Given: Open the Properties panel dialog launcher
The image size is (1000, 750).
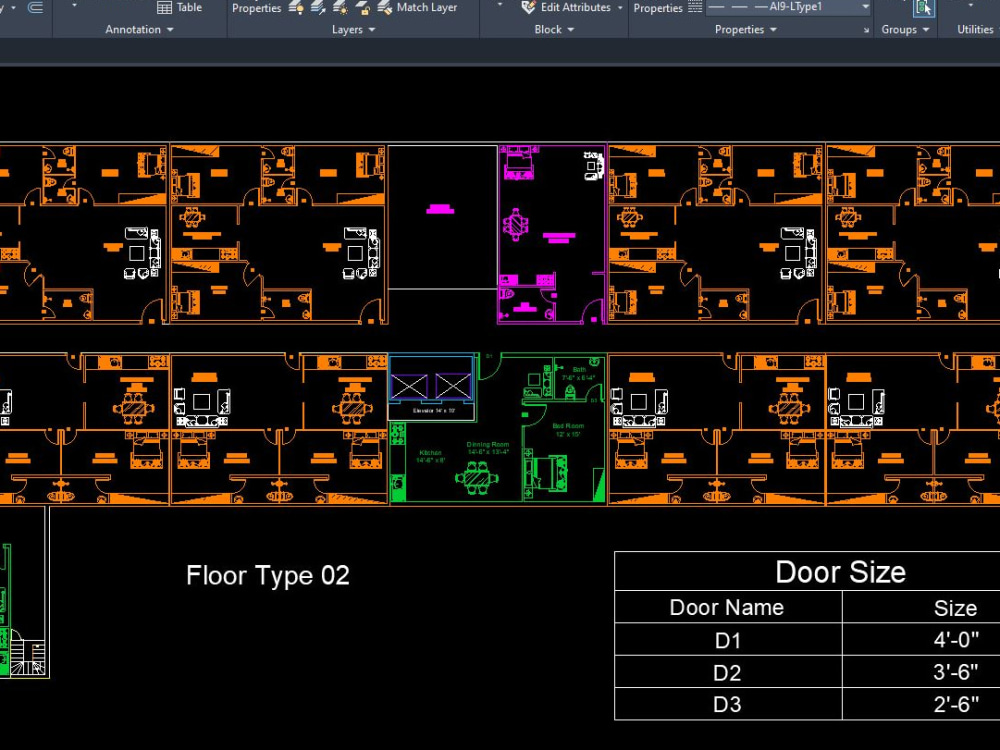Looking at the screenshot, I should click(x=866, y=29).
